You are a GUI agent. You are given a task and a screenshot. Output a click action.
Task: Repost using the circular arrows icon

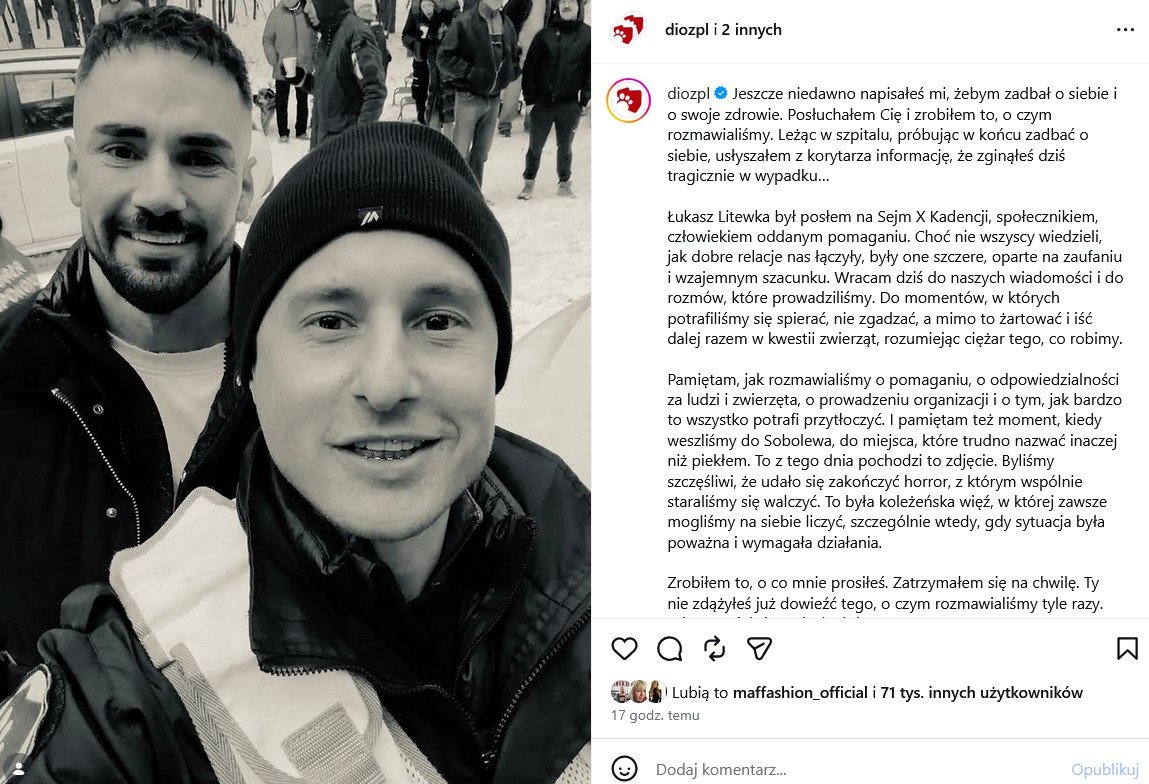tap(714, 648)
